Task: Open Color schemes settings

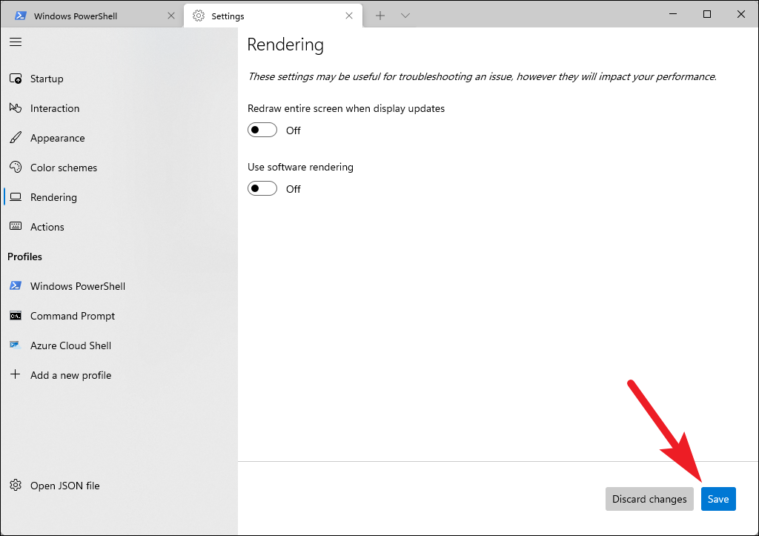Action: click(x=119, y=168)
